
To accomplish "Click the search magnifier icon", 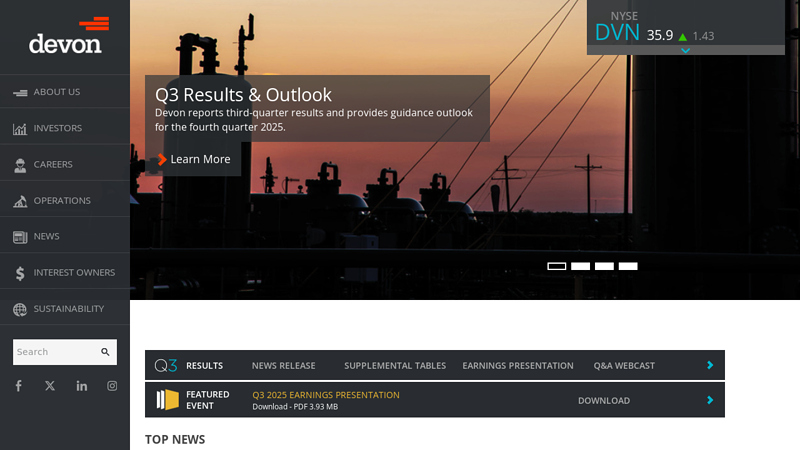I will (x=105, y=352).
